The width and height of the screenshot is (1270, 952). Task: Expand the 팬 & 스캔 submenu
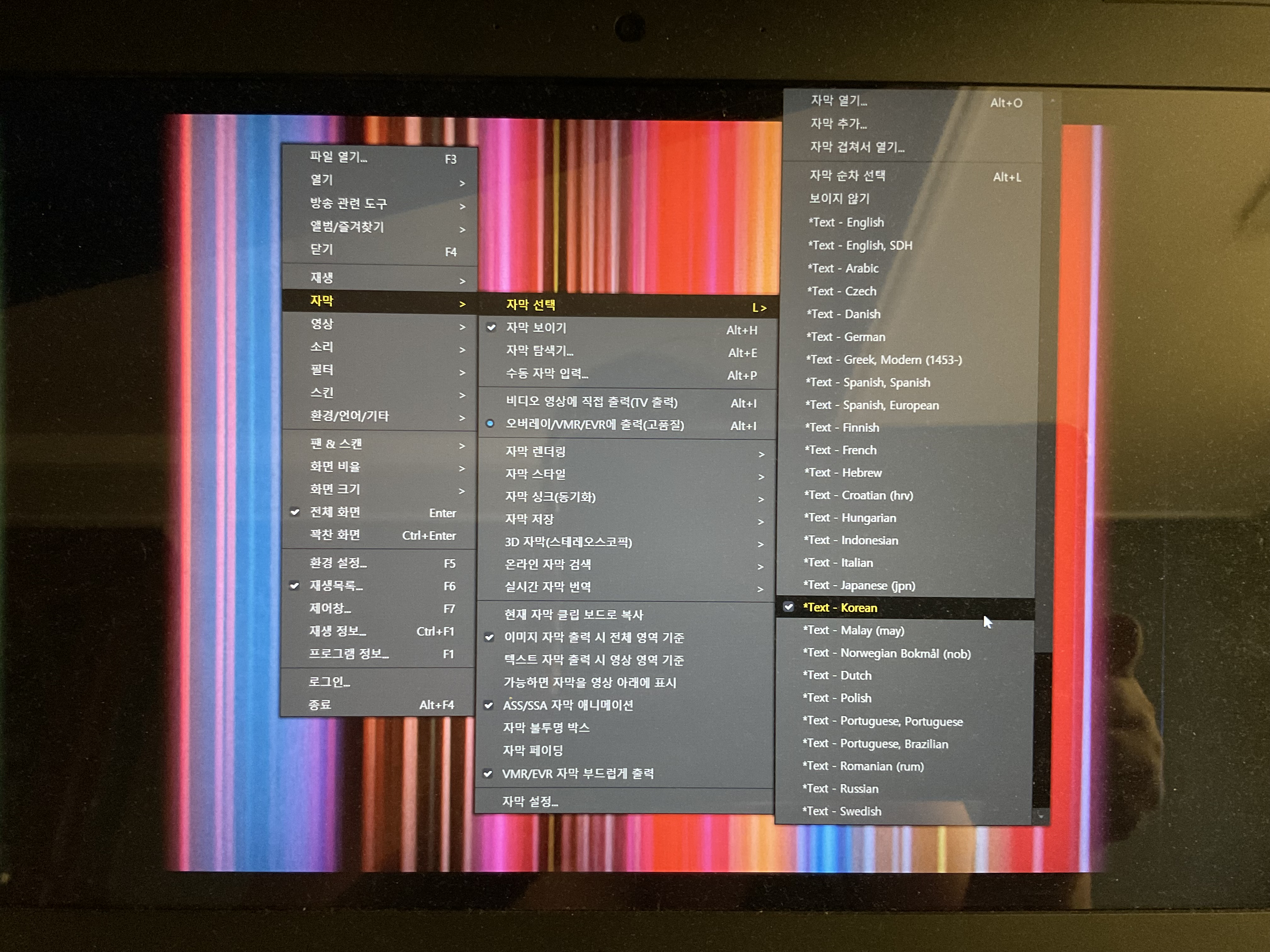tap(380, 445)
